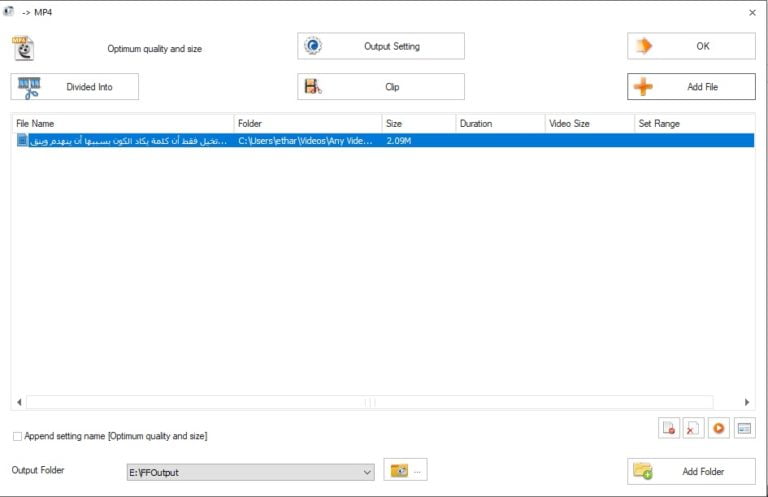Click the Add File button
Screen dimensions: 768x497
pos(691,87)
